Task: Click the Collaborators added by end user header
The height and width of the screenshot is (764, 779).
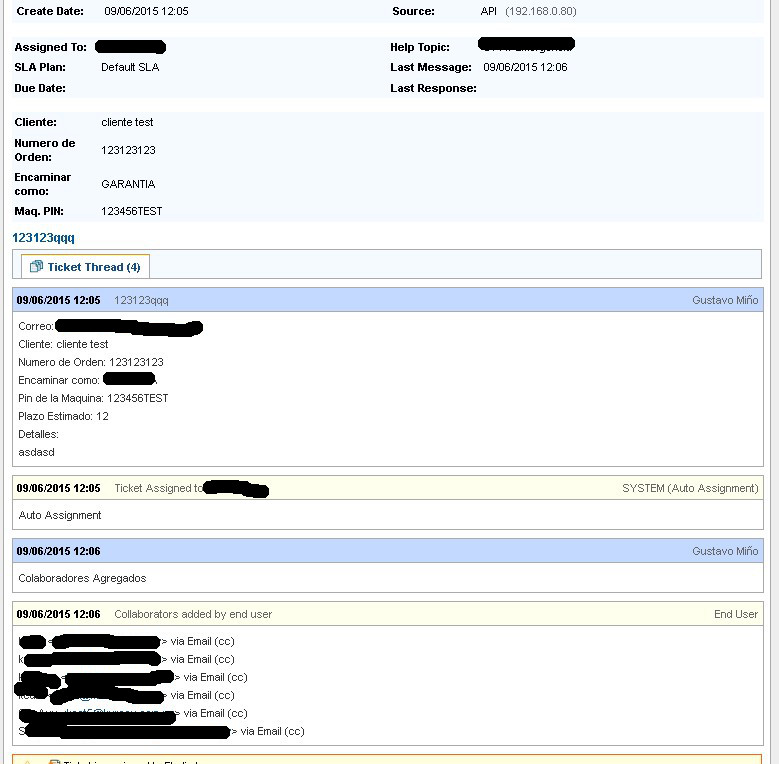Action: click(193, 614)
